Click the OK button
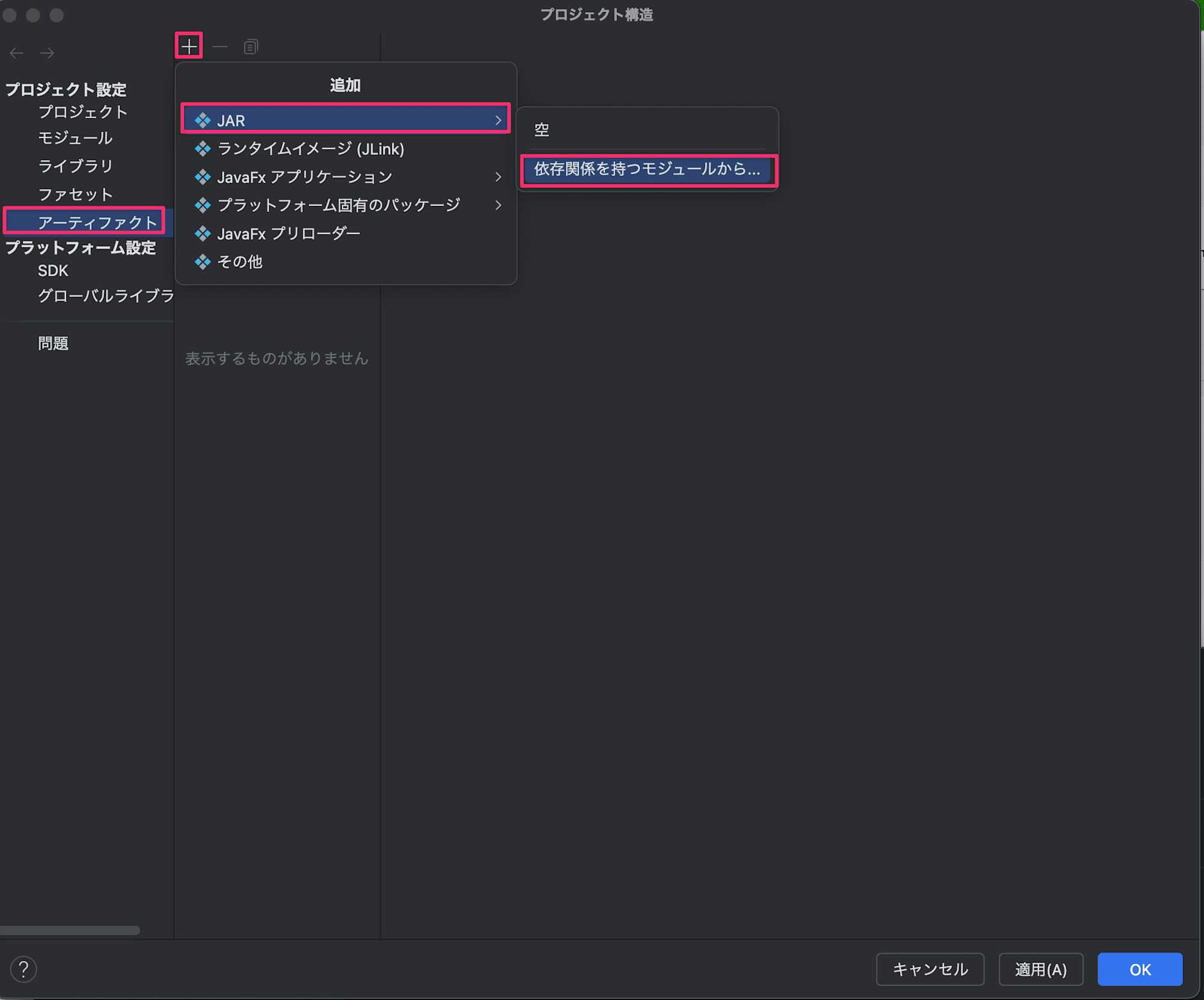1204x1000 pixels. pyautogui.click(x=1140, y=969)
